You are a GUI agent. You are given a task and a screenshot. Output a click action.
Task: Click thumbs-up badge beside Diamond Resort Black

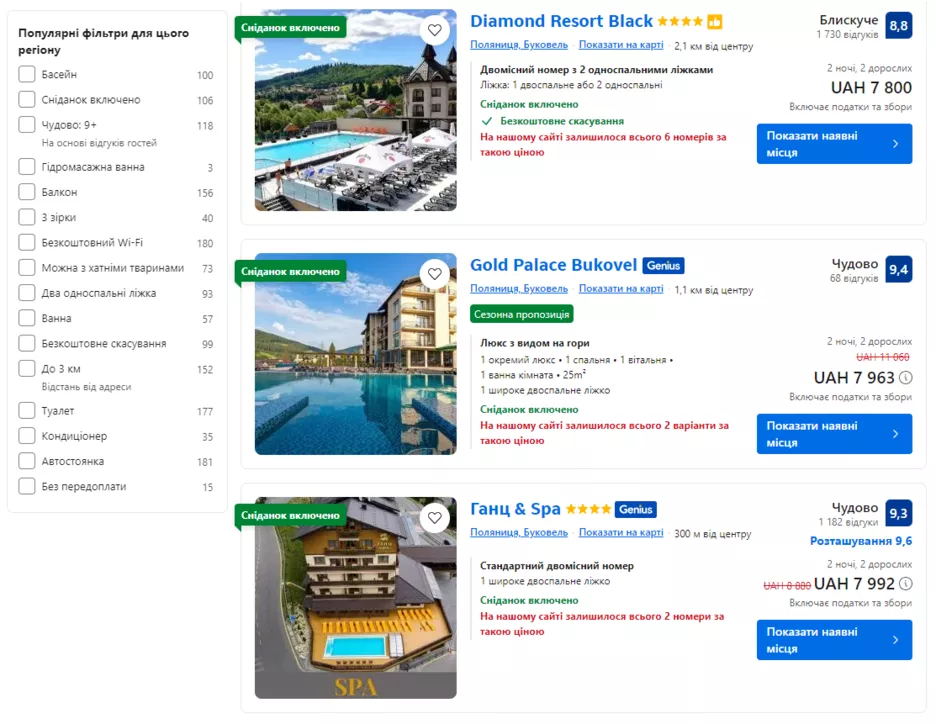(x=715, y=22)
